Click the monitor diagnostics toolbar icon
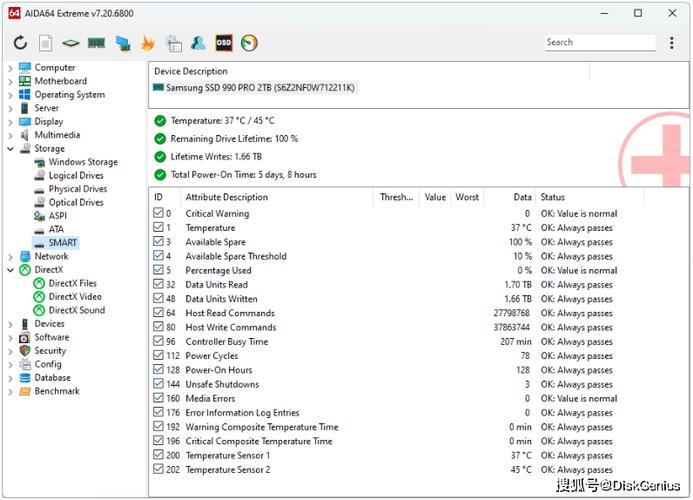 point(122,43)
